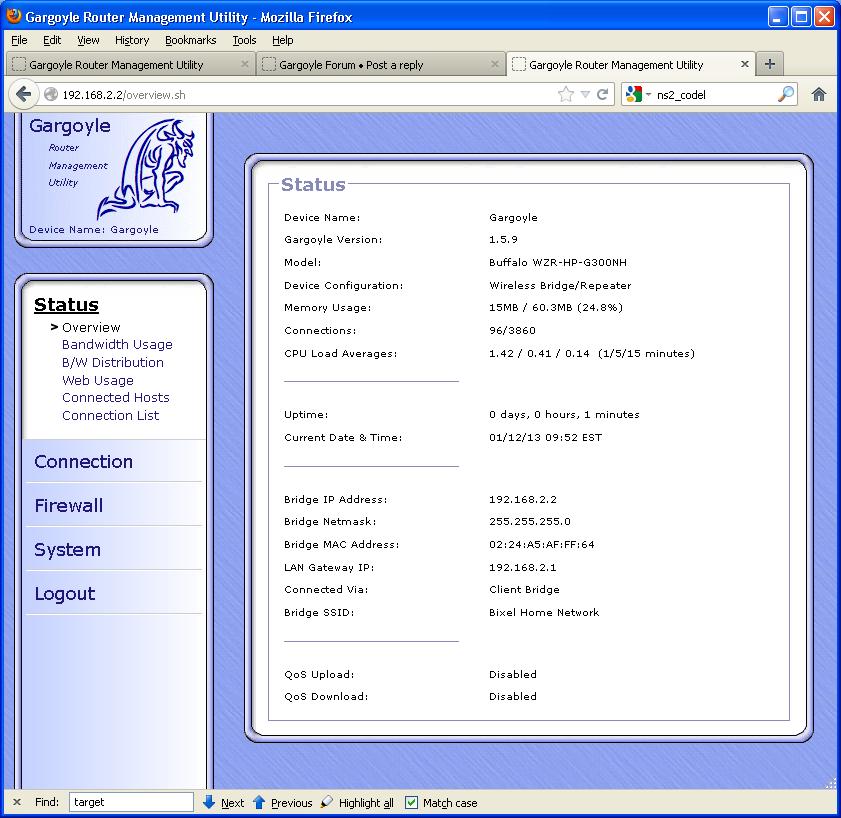Screen dimensions: 841x818
Task: Open the File menu
Action: 19,40
